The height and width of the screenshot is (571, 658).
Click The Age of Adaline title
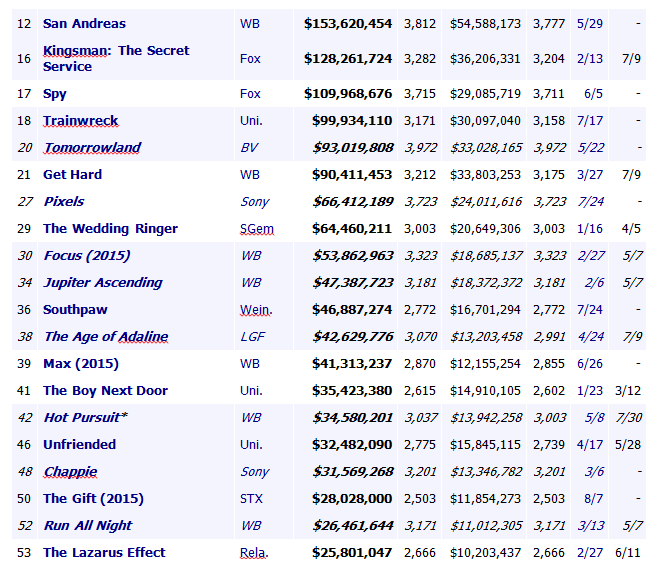pos(105,337)
